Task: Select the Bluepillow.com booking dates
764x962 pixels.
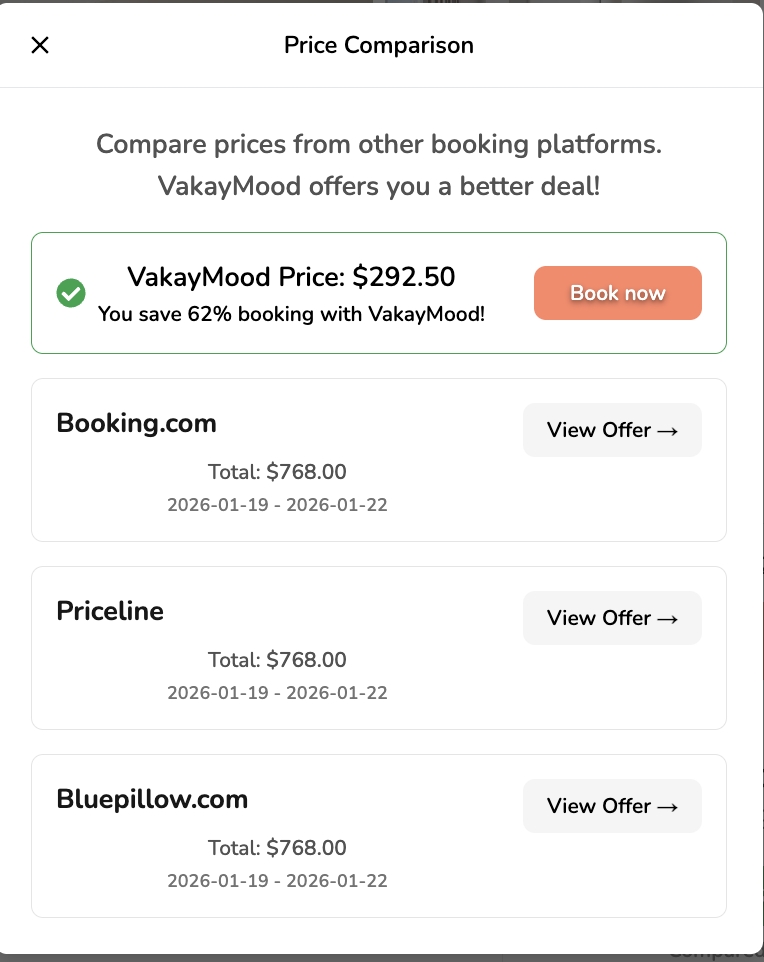Action: (277, 880)
